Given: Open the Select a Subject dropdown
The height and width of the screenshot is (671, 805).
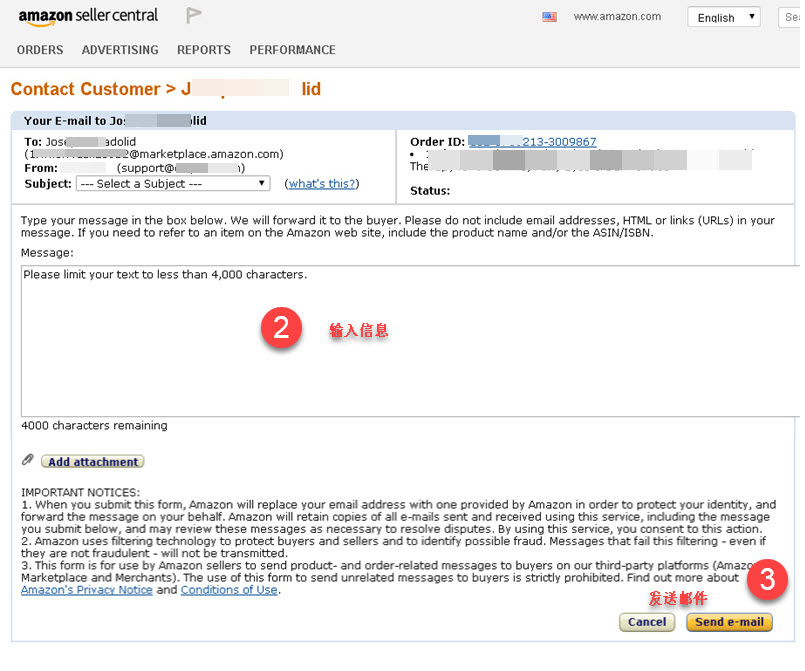Looking at the screenshot, I should (173, 184).
